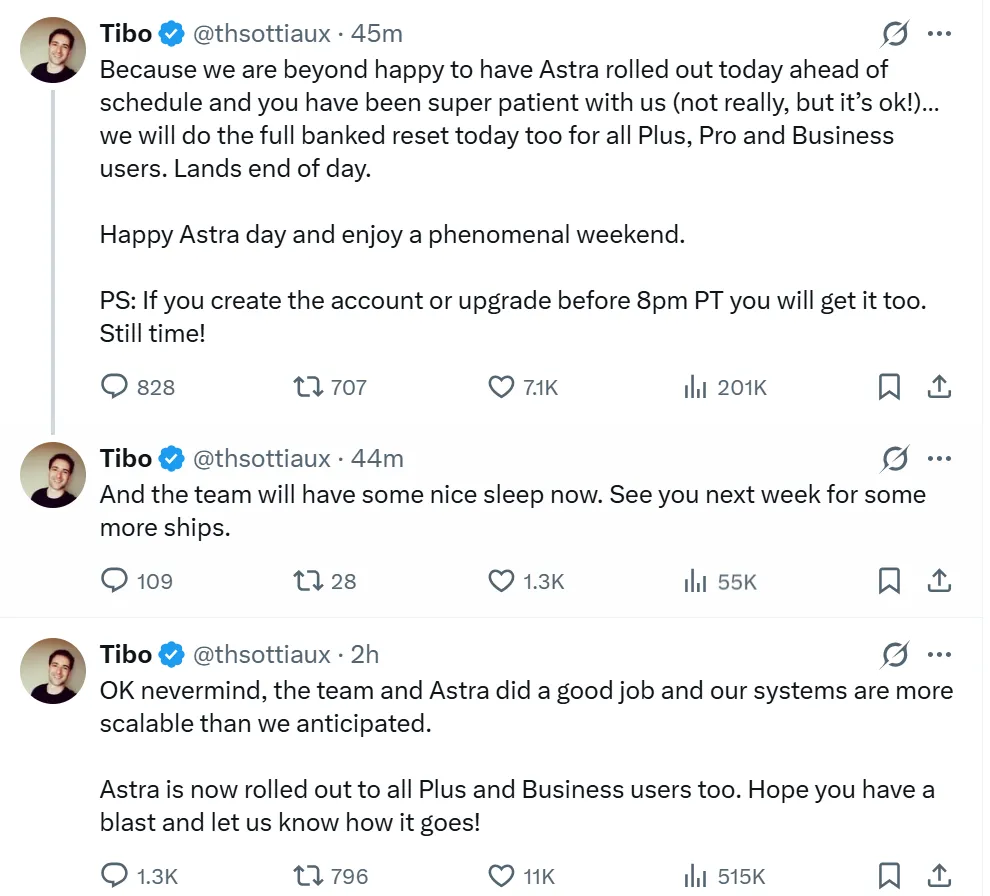The width and height of the screenshot is (990, 896).
Task: Like the 45m post about banked reset
Action: click(x=523, y=386)
